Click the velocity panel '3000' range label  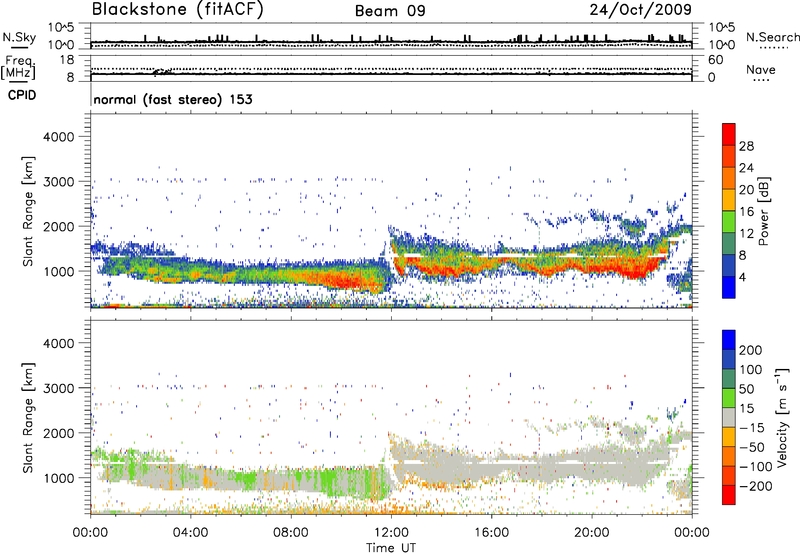[x=59, y=388]
